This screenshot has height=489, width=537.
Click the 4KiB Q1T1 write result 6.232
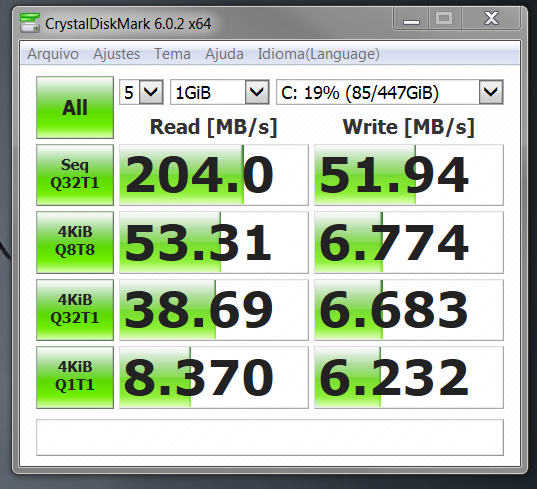[x=409, y=377]
